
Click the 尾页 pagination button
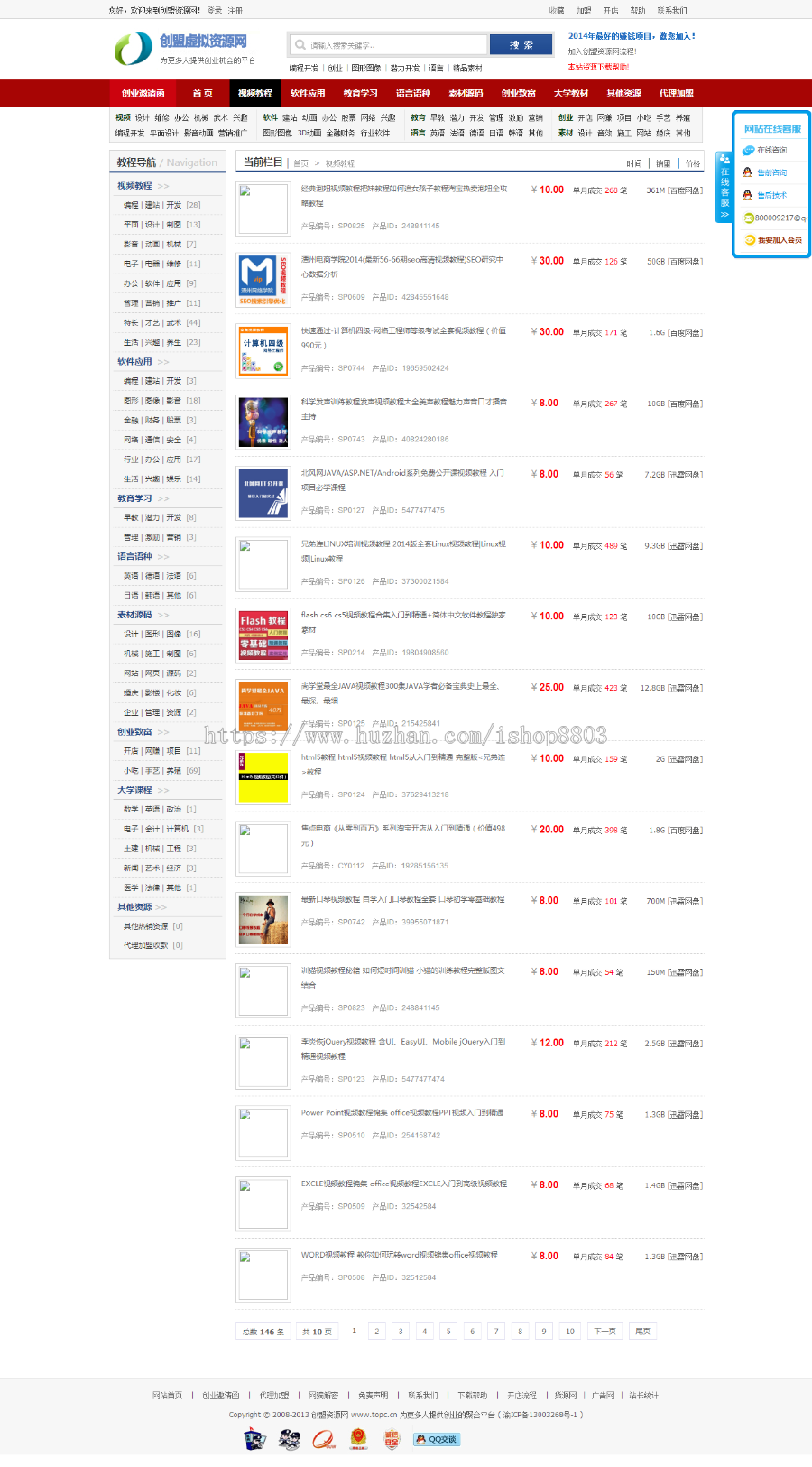click(643, 1331)
